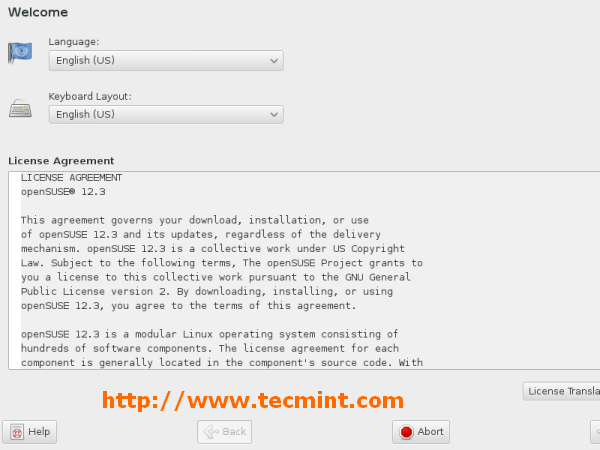Click the Language field label
The height and width of the screenshot is (450, 600).
pos(73,42)
